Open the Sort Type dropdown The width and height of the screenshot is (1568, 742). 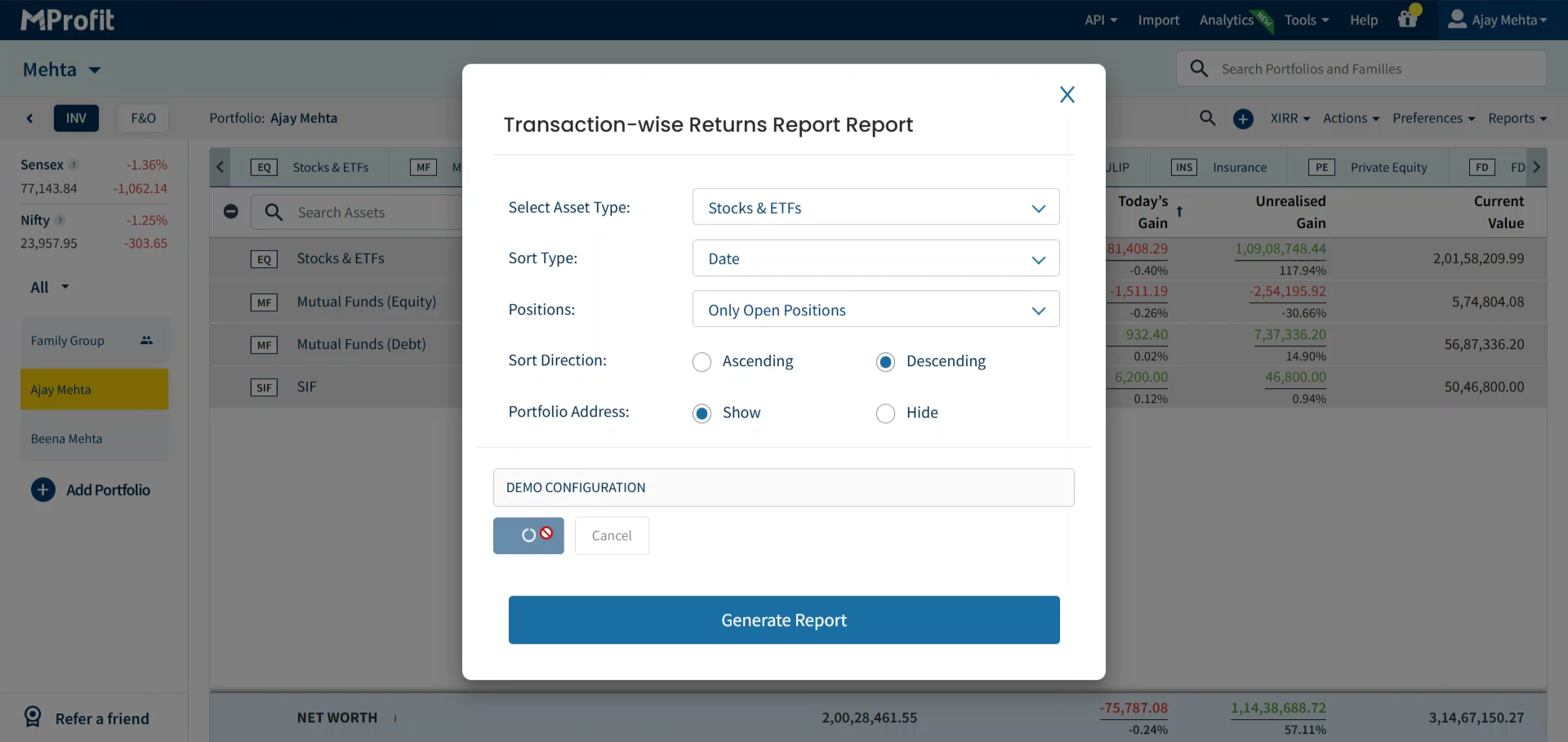(875, 258)
